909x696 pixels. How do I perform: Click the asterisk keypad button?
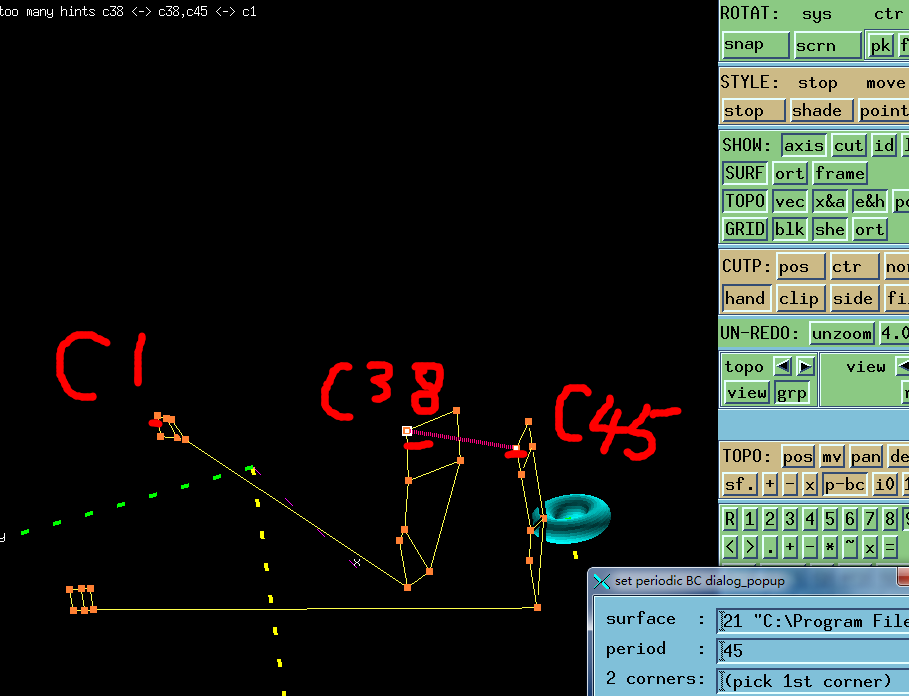pos(830,547)
